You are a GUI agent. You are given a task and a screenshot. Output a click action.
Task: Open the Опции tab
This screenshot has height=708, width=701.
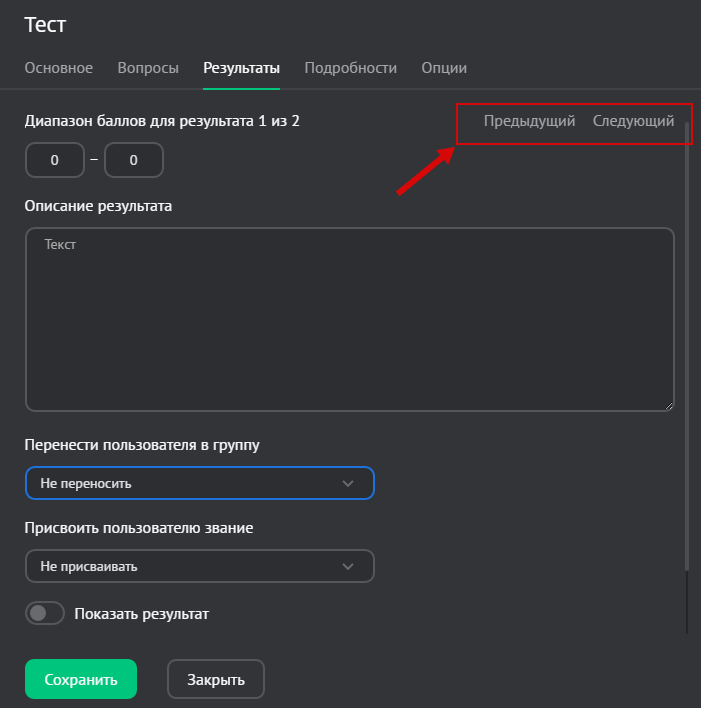point(444,68)
